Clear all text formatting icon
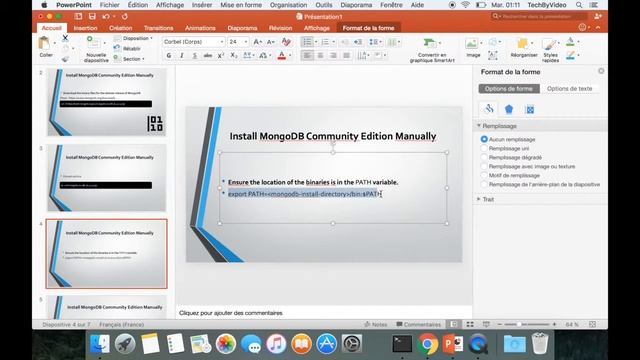640x360 pixels. 286,42
